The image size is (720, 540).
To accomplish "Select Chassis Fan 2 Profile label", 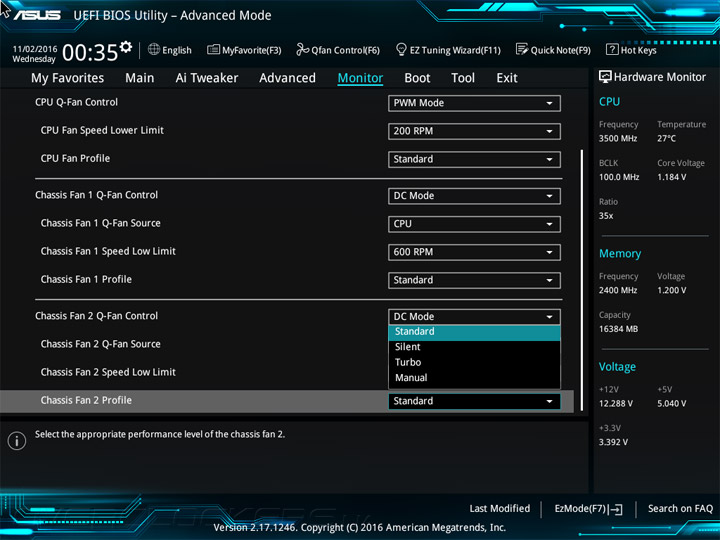I will pos(86,400).
